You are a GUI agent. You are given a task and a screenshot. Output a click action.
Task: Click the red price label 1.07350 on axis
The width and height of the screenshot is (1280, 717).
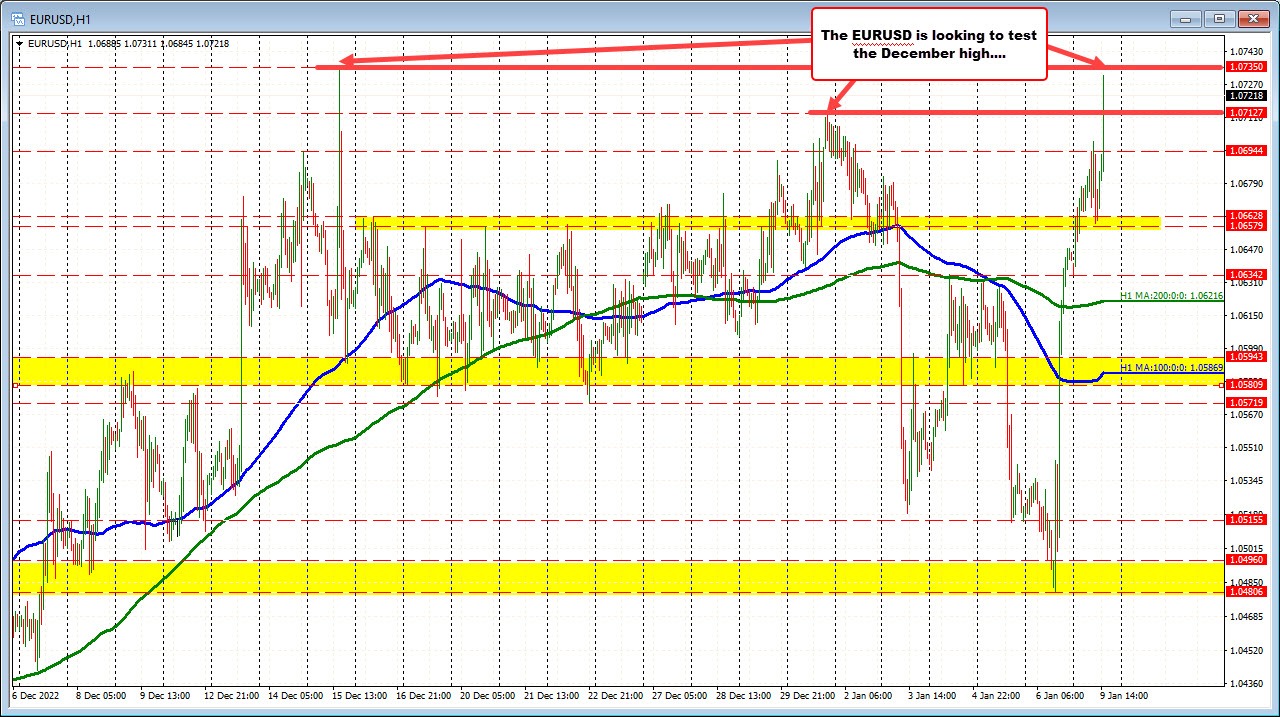click(x=1247, y=66)
